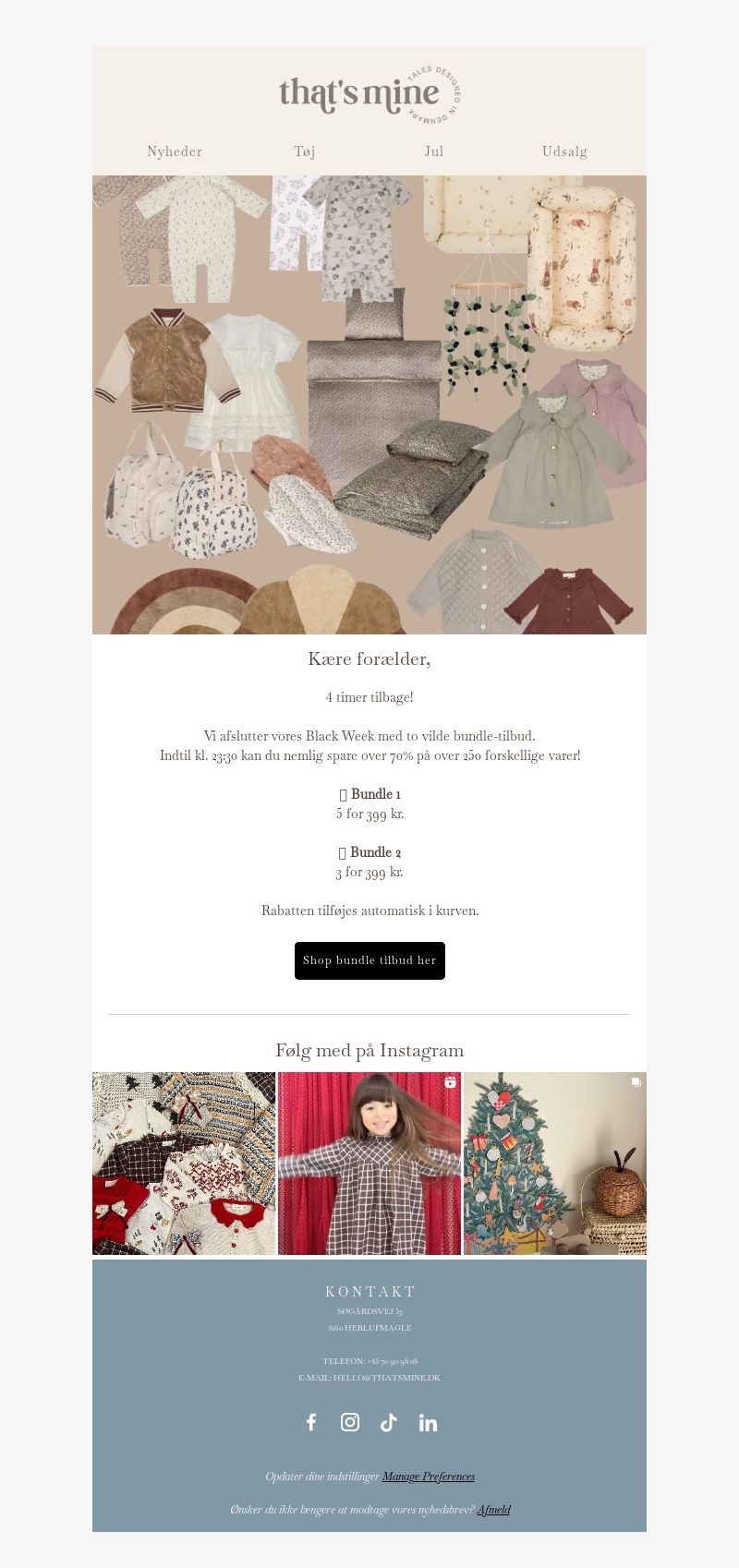The height and width of the screenshot is (1568, 739).
Task: Click the product collage hero image
Action: (369, 404)
